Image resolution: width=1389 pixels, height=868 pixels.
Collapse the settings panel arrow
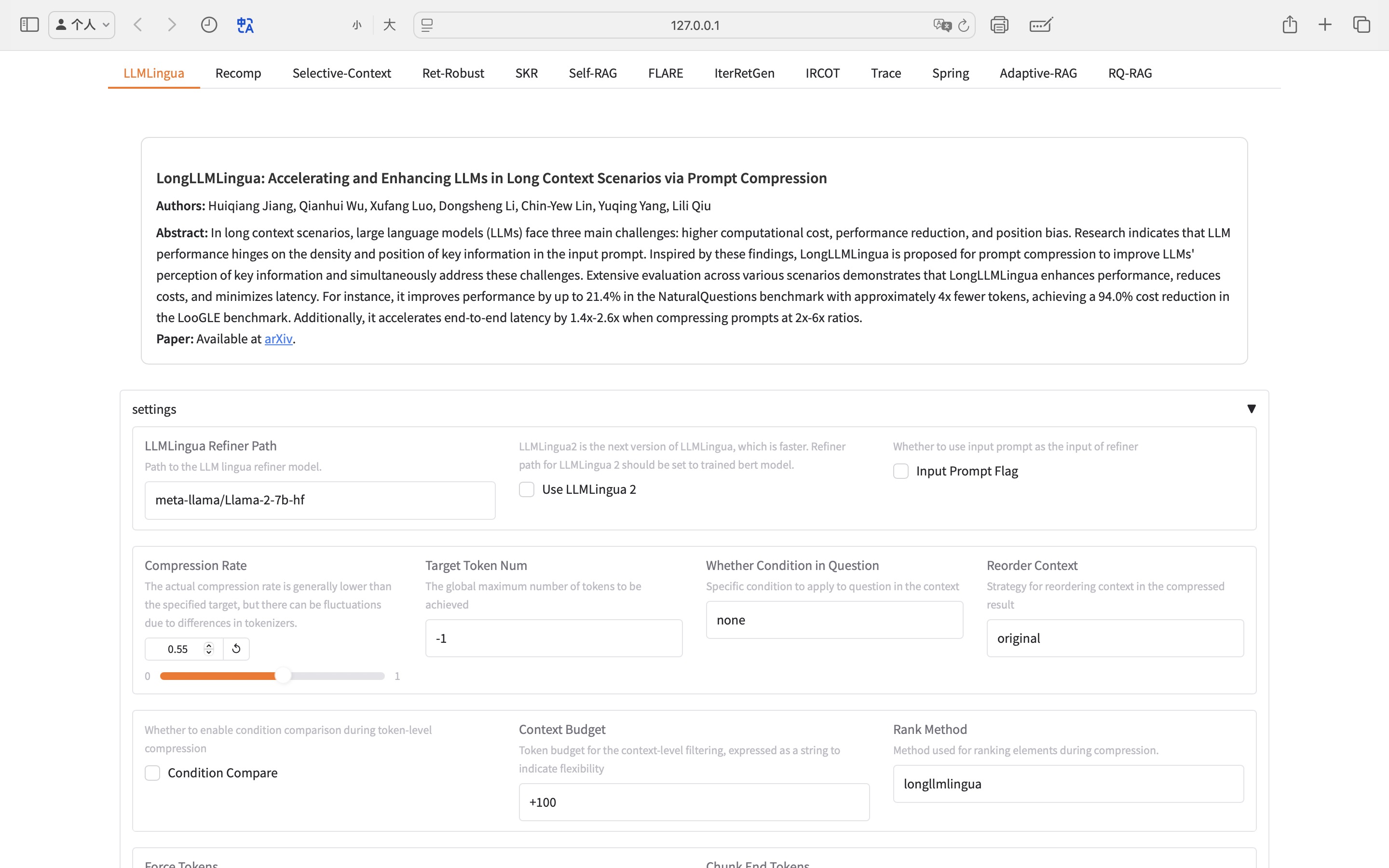pyautogui.click(x=1251, y=409)
